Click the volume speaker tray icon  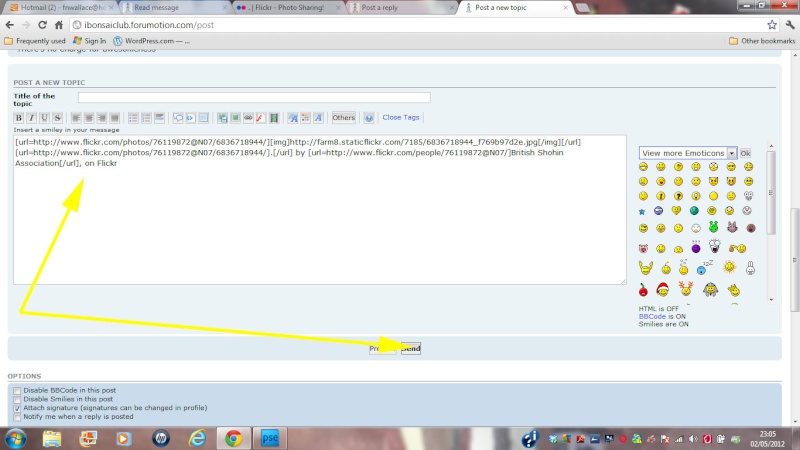tap(693, 439)
